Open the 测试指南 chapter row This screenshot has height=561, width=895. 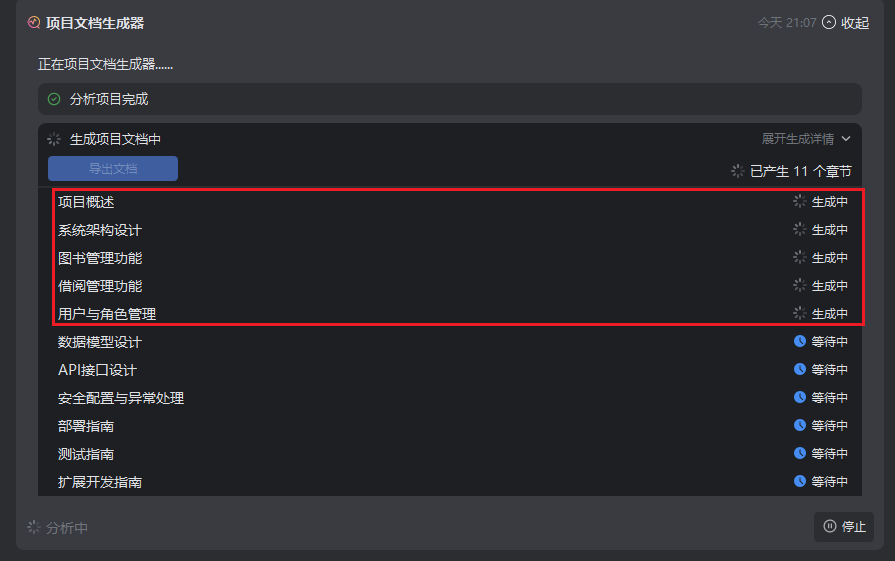86,454
